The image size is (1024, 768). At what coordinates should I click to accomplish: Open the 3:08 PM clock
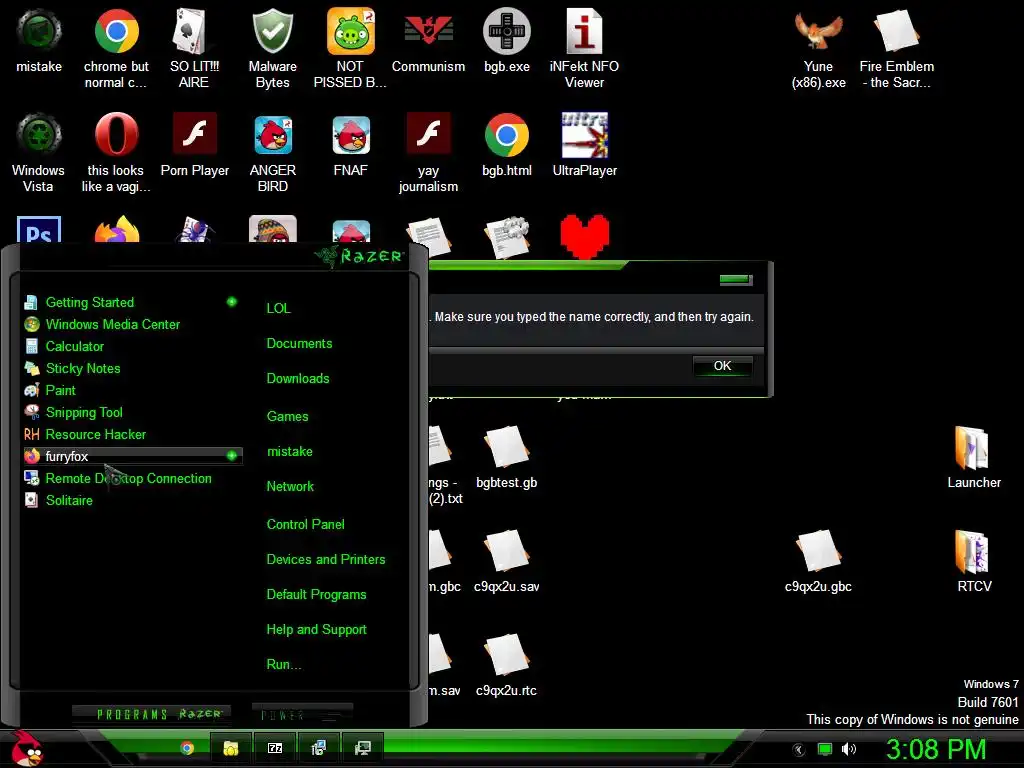936,749
